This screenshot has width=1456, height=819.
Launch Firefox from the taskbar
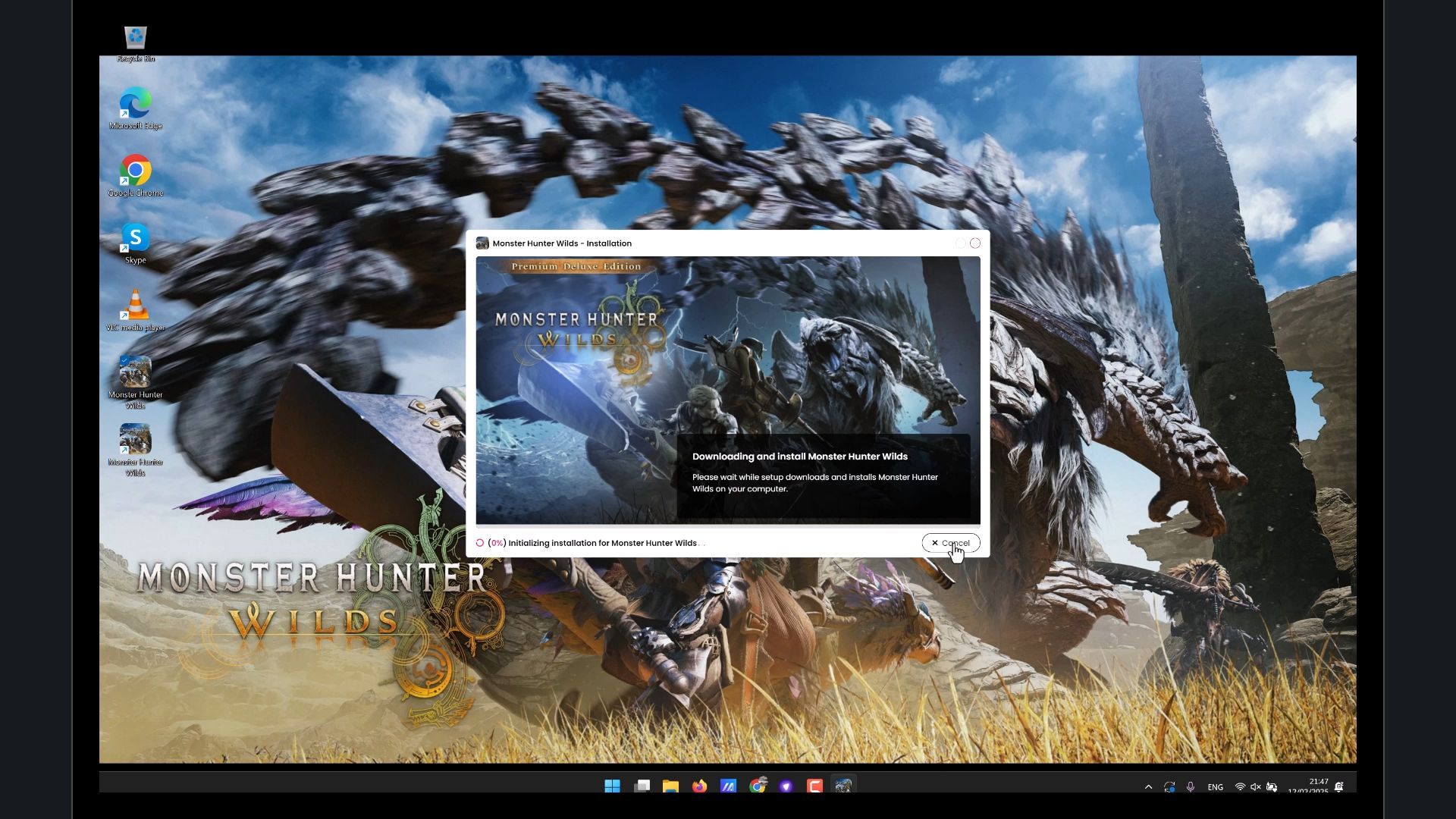click(699, 786)
